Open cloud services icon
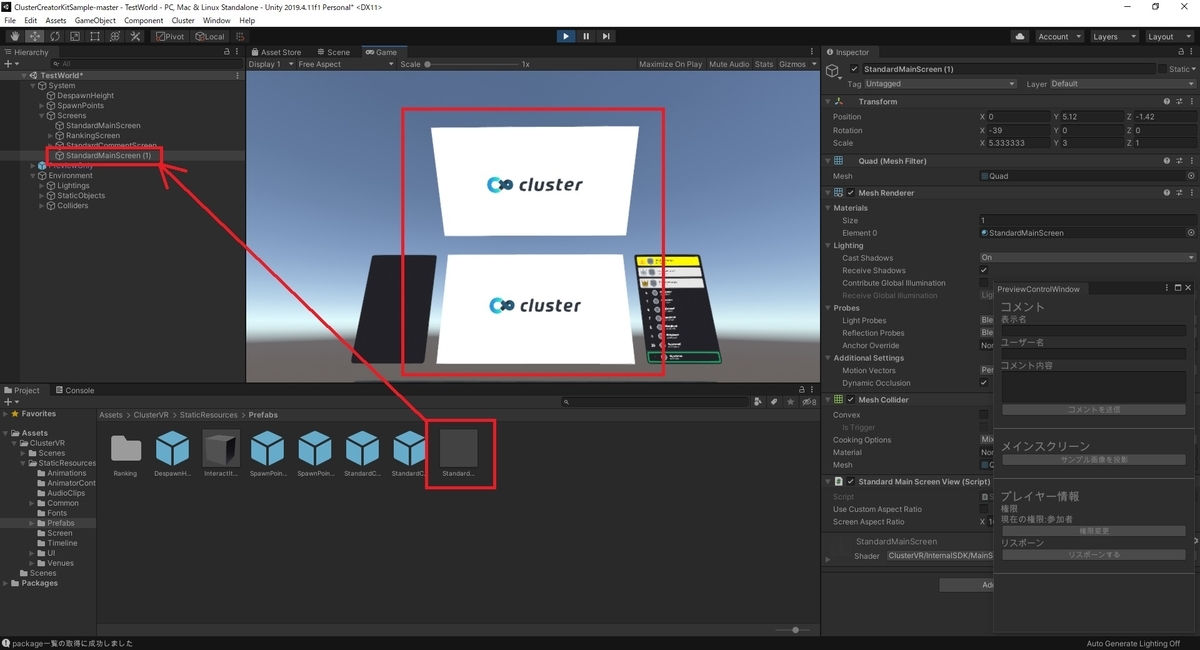Image resolution: width=1200 pixels, height=650 pixels. pos(1020,37)
